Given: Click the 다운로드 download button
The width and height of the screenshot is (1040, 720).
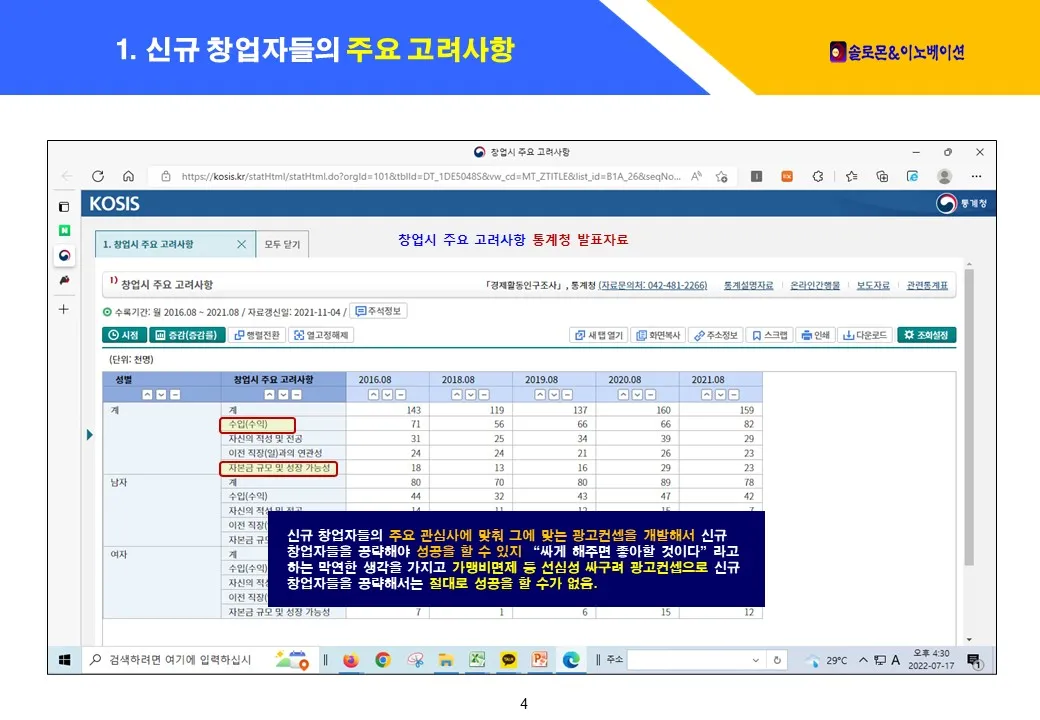Looking at the screenshot, I should pyautogui.click(x=864, y=335).
